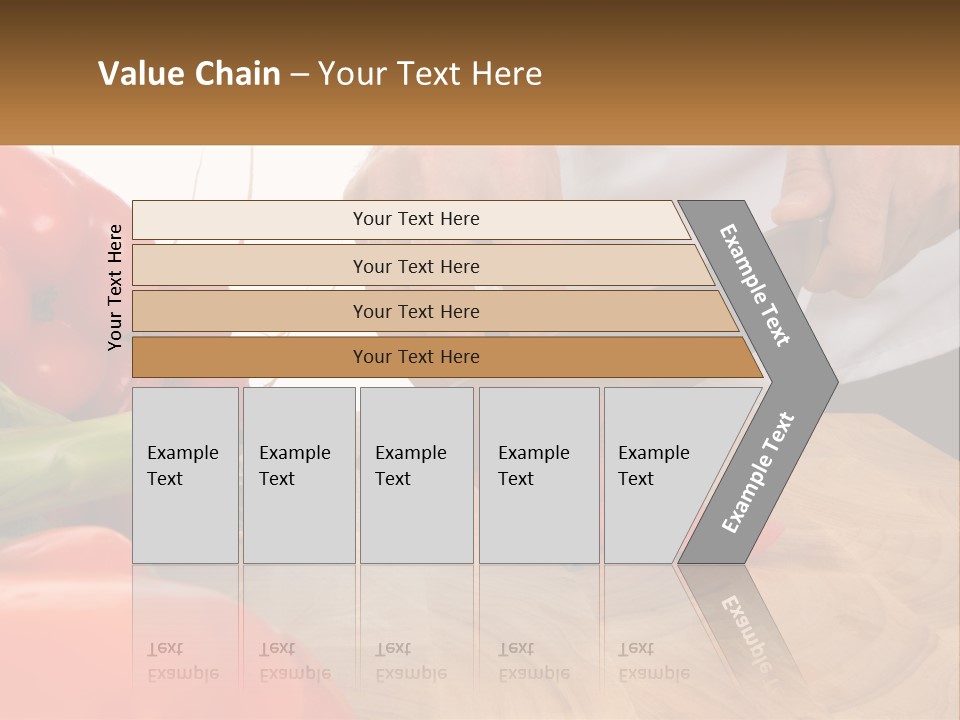Screen dimensions: 960x720
Task: Select the third gray Example Text box
Action: pyautogui.click(x=416, y=475)
